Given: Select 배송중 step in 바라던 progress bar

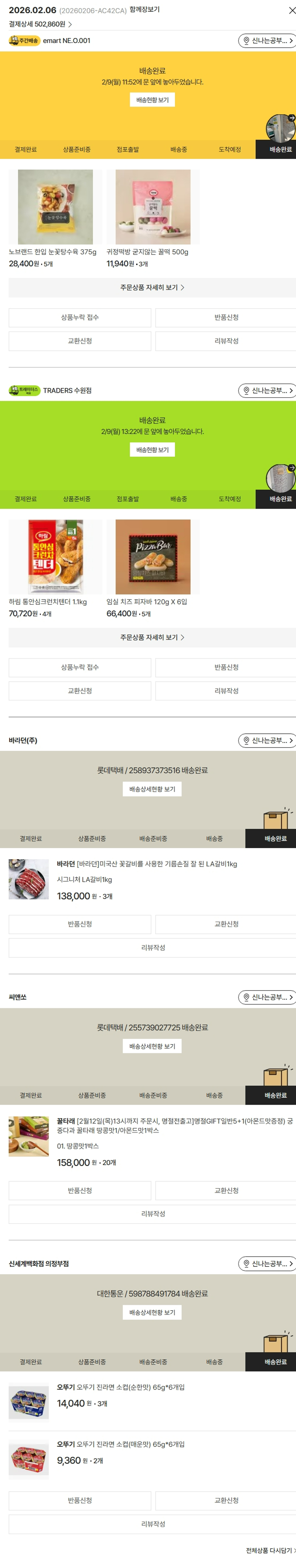Looking at the screenshot, I should coord(214,839).
